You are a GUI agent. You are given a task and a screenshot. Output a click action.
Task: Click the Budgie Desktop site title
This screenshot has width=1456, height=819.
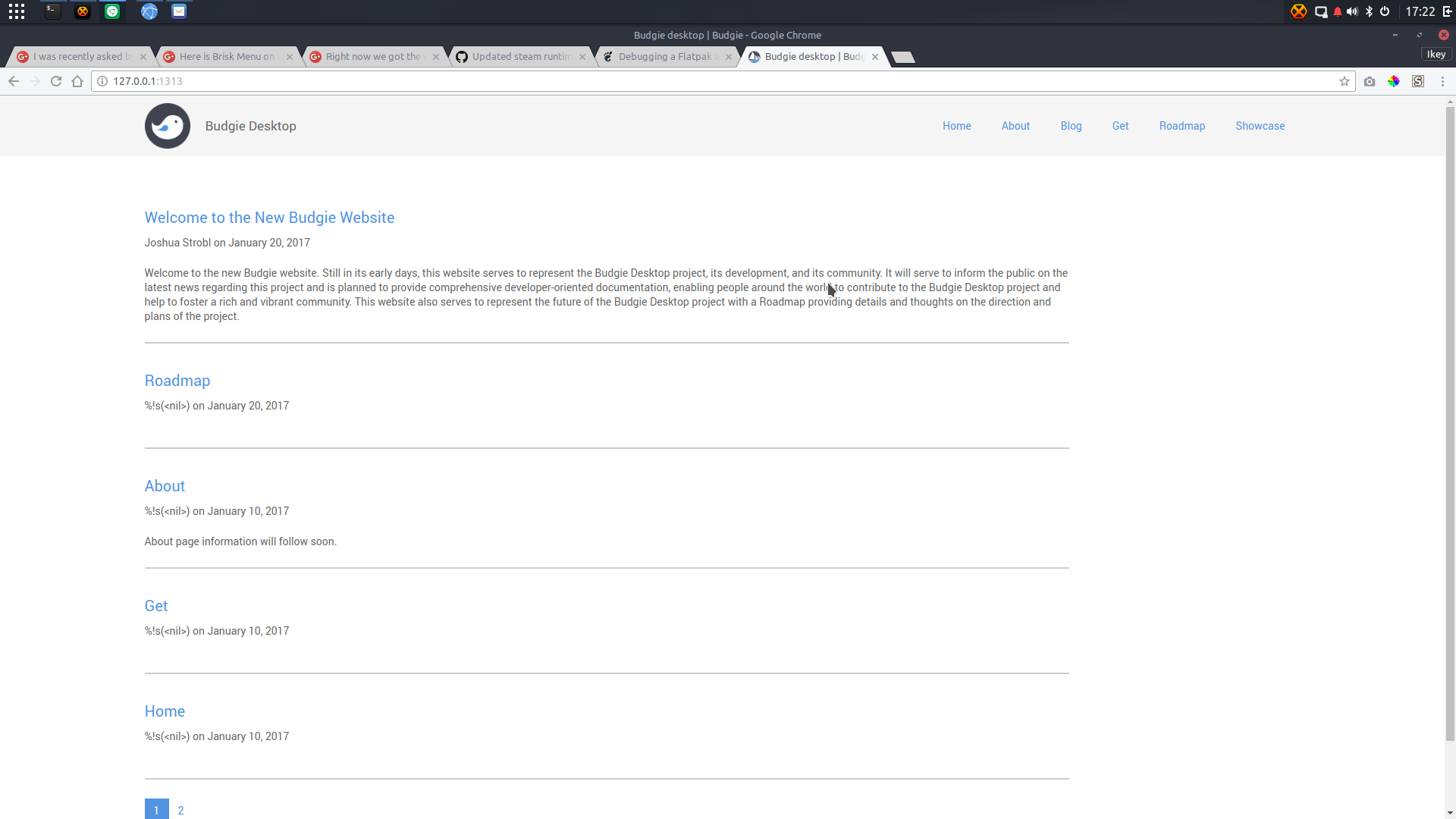click(x=250, y=126)
